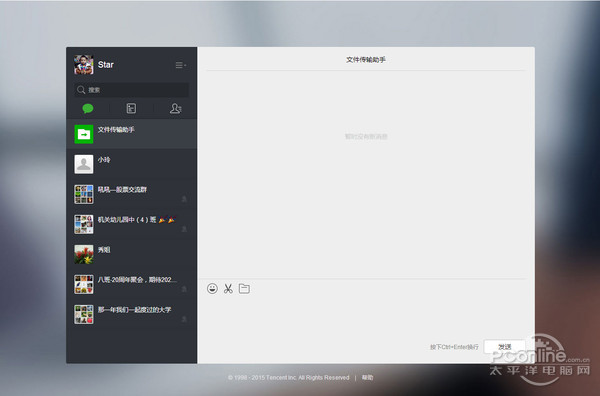Image resolution: width=600 pixels, height=396 pixels.
Task: Click 秀姐's flower avatar
Action: pyautogui.click(x=84, y=254)
